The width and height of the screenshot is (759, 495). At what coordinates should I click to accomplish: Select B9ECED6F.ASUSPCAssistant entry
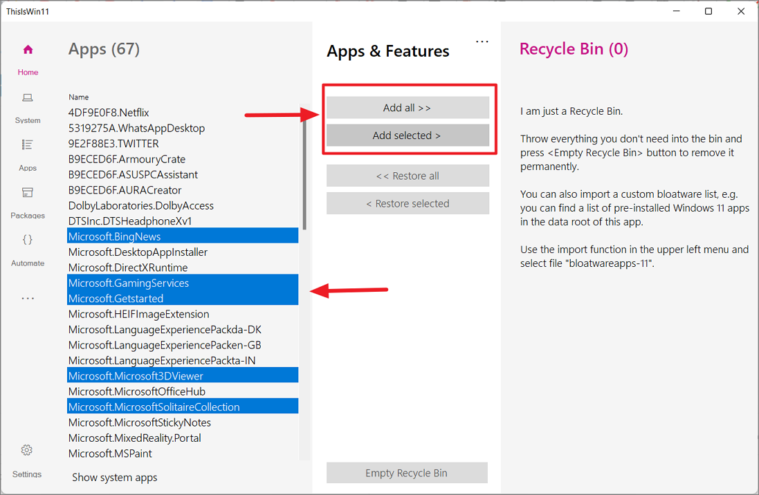tap(182, 174)
